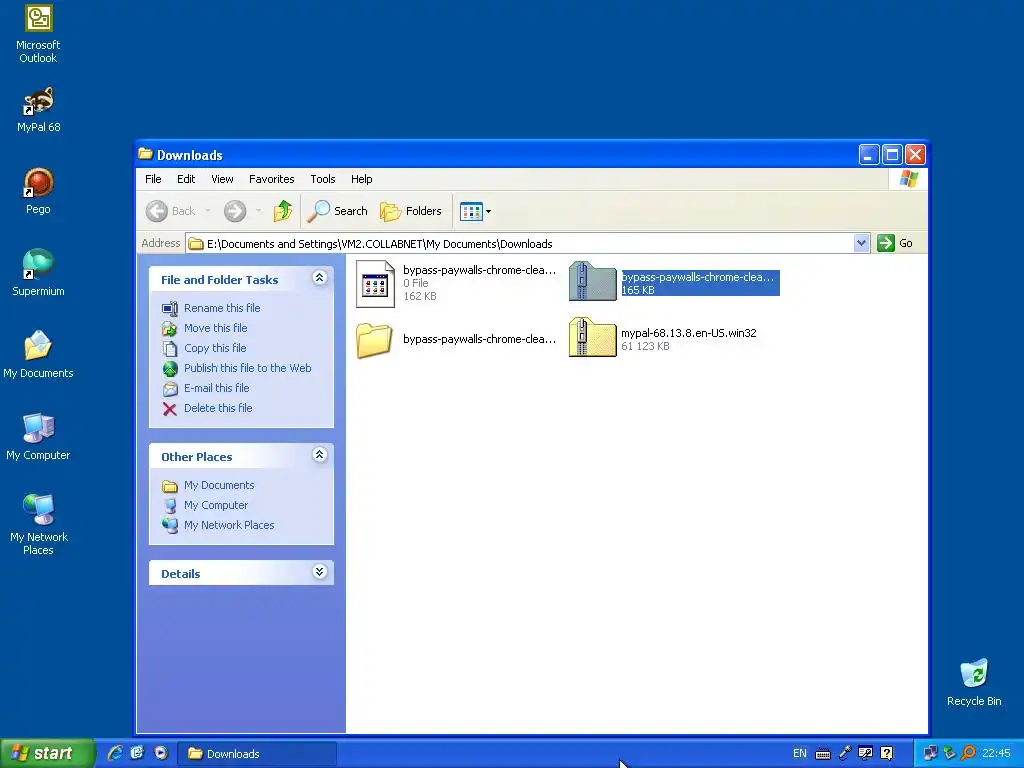Select the Pego desktop shortcut
The image size is (1024, 768).
[38, 191]
